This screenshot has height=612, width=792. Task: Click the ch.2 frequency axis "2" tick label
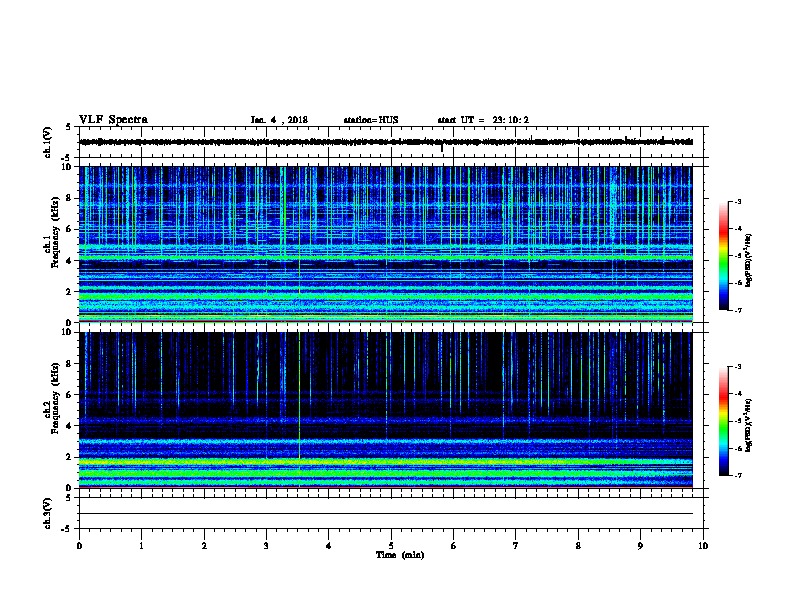point(69,457)
